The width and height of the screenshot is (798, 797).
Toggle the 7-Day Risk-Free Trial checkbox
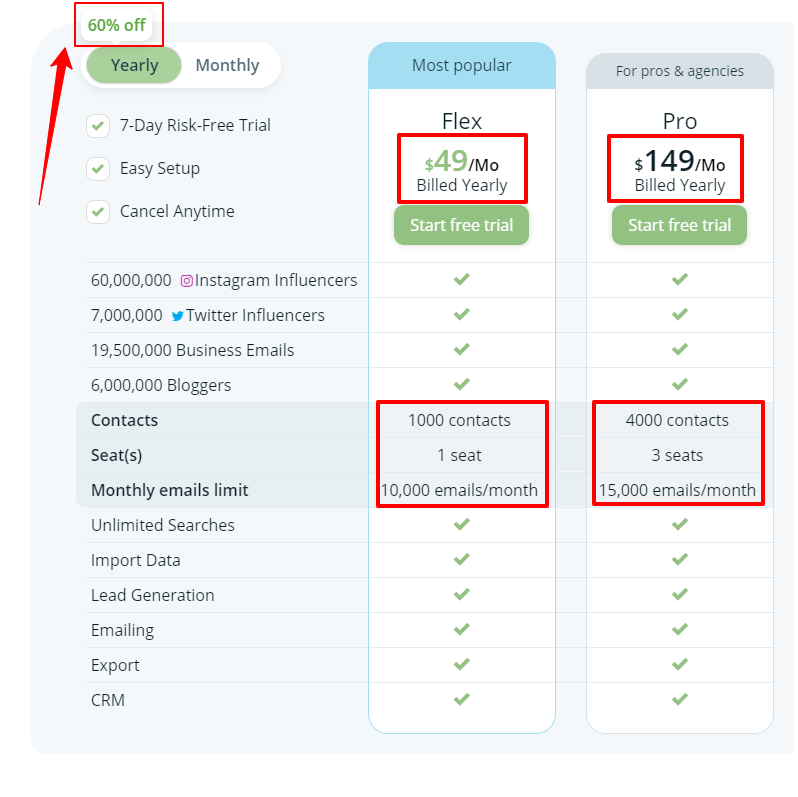tap(98, 126)
